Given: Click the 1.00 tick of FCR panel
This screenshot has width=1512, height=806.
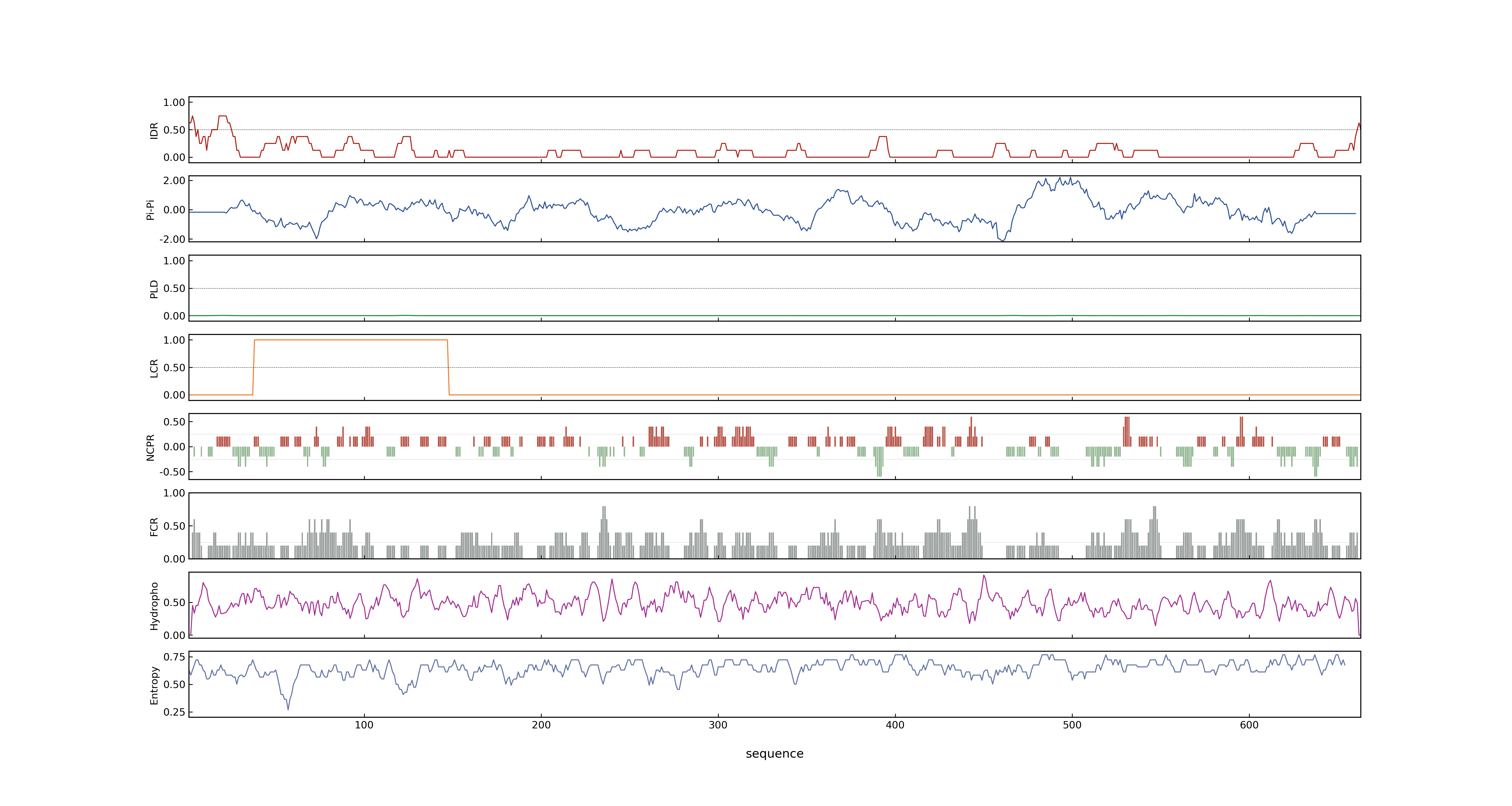Looking at the screenshot, I should pyautogui.click(x=174, y=493).
